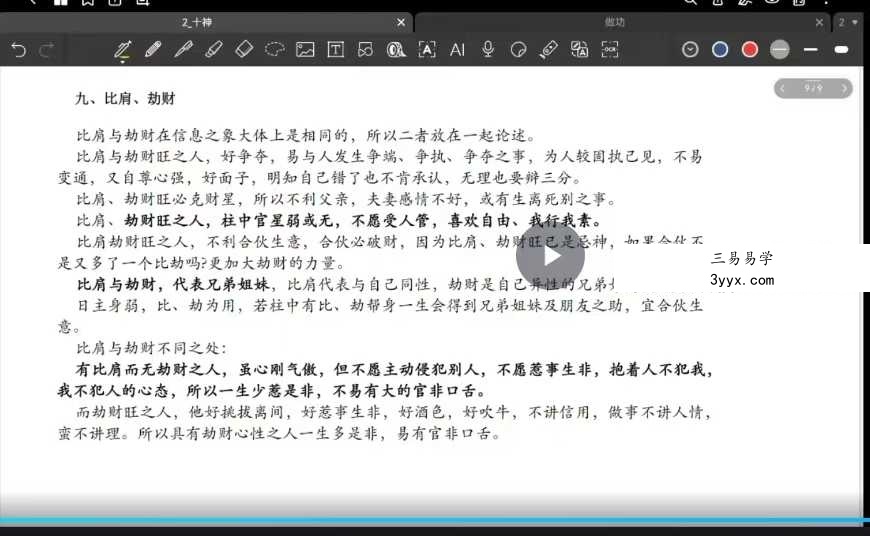Click the line 比肩与劫财在信息之象大体上是相同的

tap(212, 135)
